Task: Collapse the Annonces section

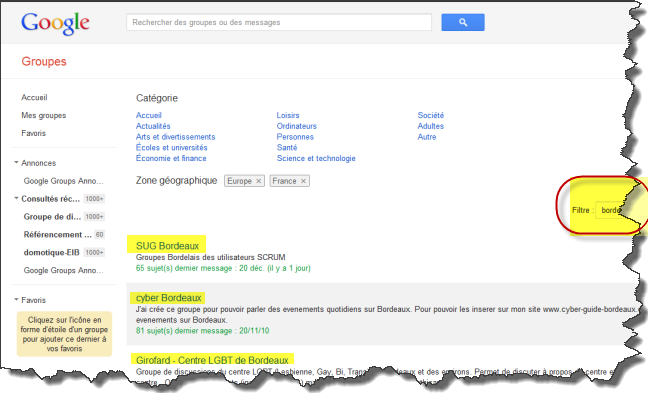Action: coord(17,162)
